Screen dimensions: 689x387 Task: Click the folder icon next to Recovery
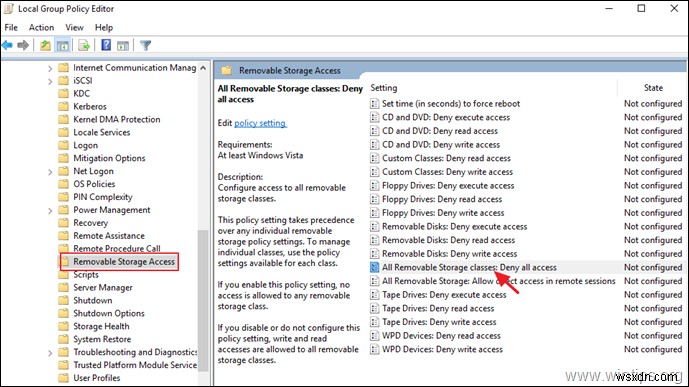coord(64,223)
